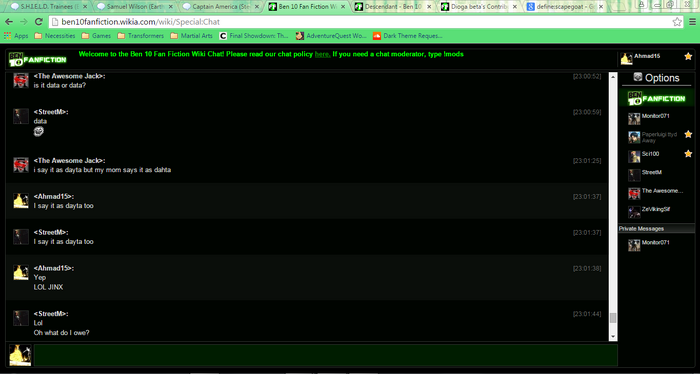
Task: Click the browser back arrow
Action: (x=9, y=22)
